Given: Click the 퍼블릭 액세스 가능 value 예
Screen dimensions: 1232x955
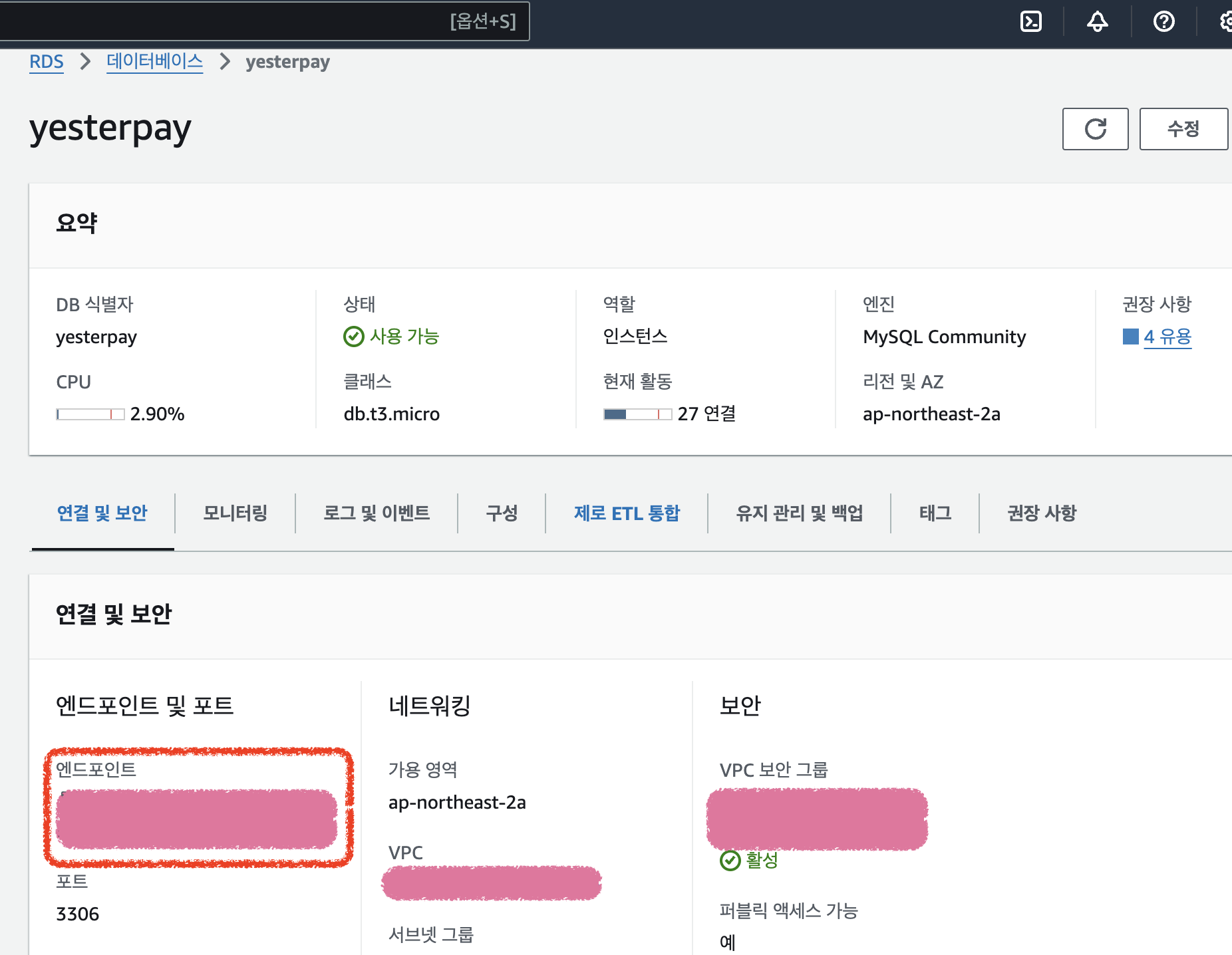Looking at the screenshot, I should [728, 943].
